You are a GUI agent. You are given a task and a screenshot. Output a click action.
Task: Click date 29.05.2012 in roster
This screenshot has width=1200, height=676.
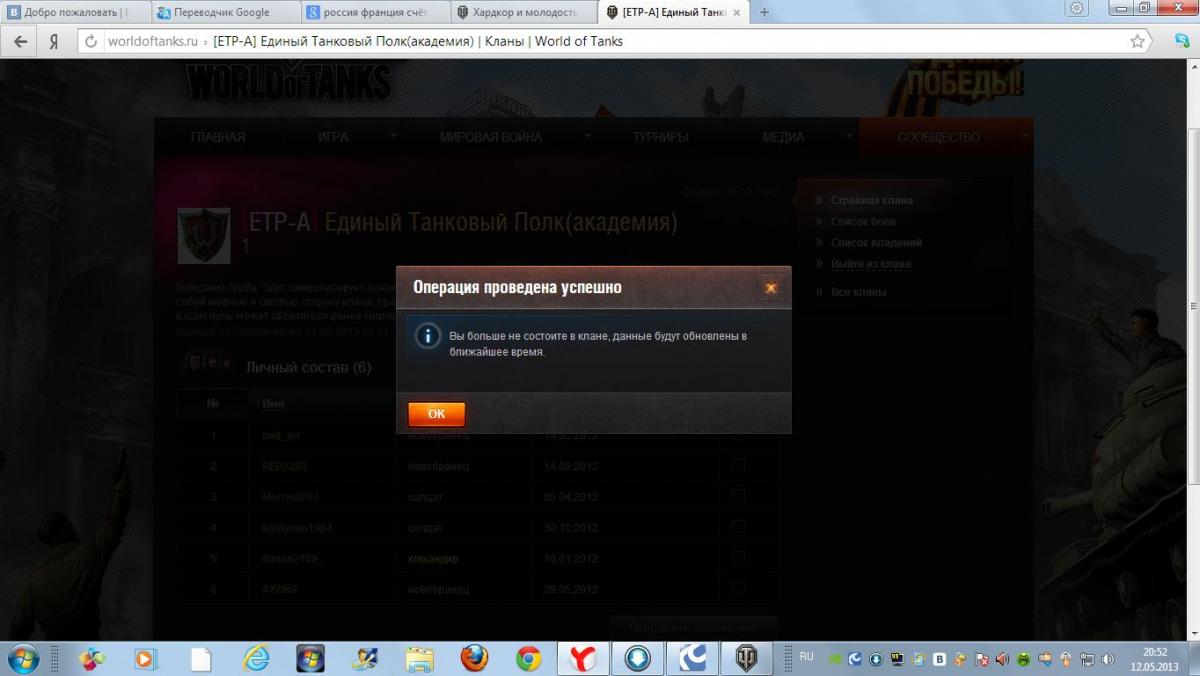[571, 589]
